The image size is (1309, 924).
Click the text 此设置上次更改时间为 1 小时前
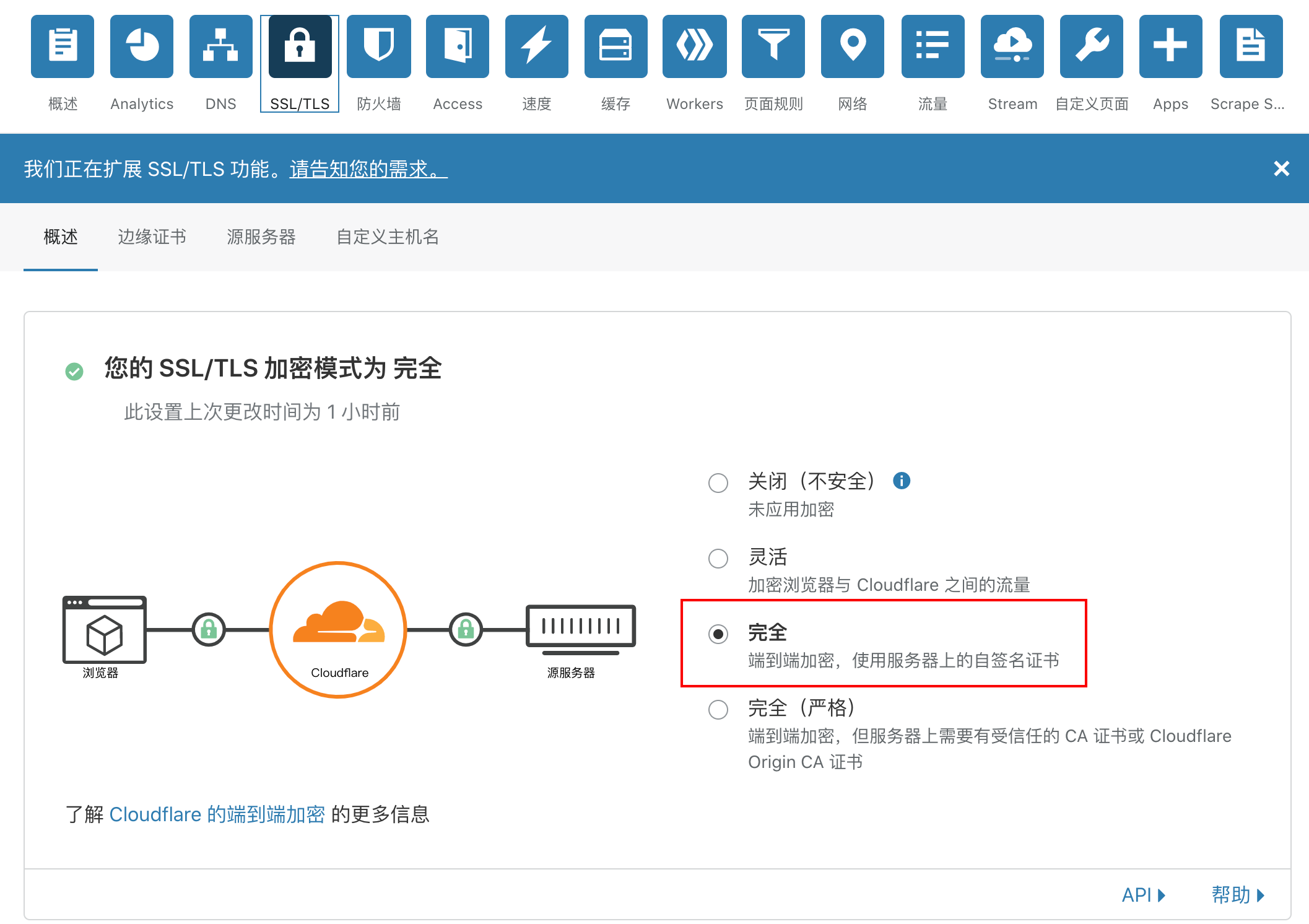262,412
